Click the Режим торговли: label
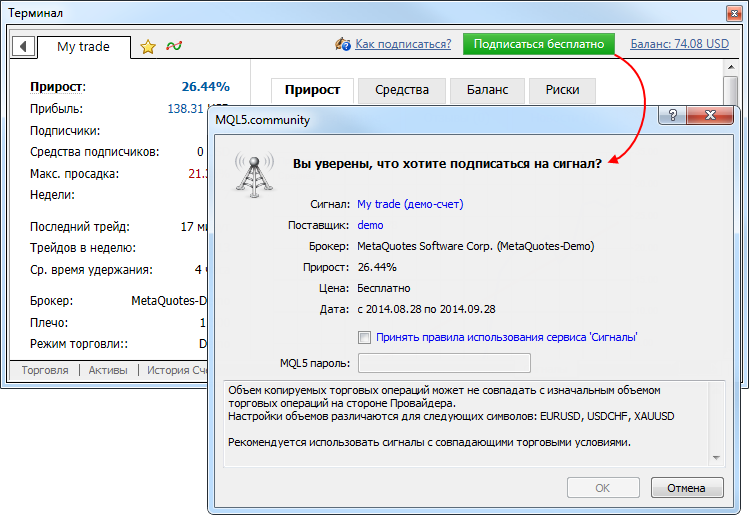 [x=79, y=344]
